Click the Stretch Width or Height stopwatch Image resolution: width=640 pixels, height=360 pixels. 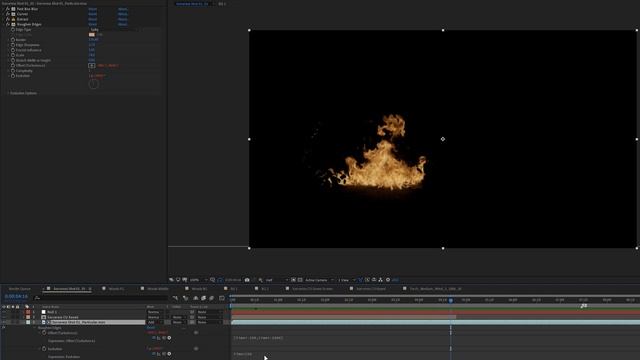(13, 60)
